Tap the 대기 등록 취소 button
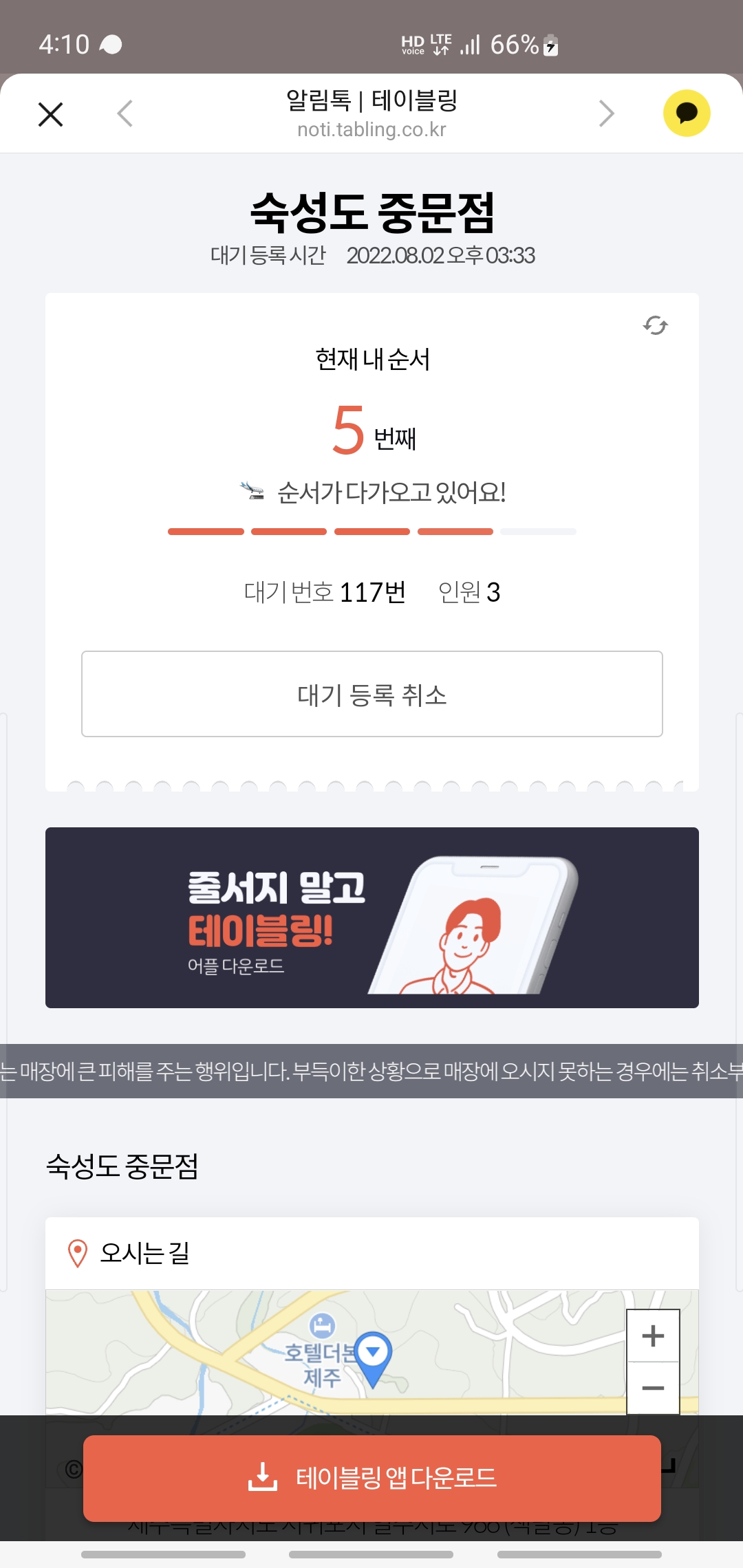The height and width of the screenshot is (1568, 743). (x=372, y=694)
